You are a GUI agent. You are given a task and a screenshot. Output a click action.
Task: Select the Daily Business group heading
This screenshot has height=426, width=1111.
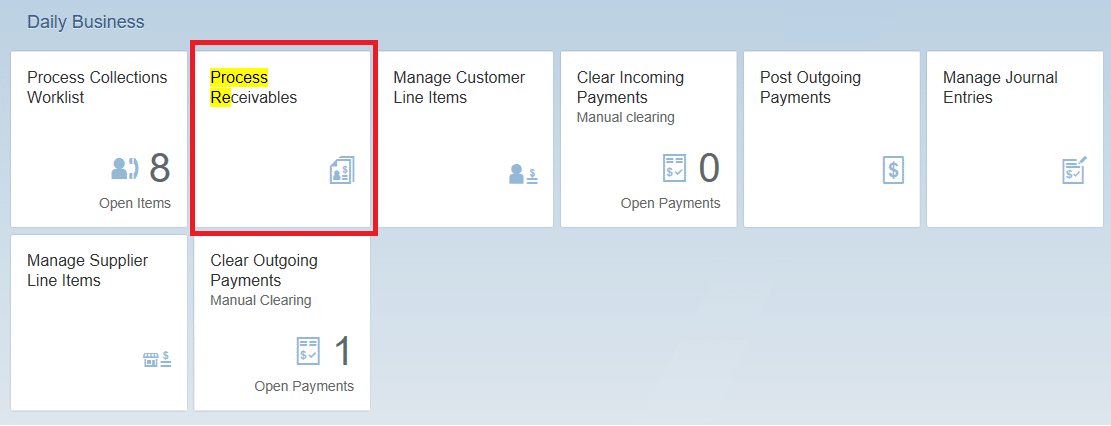pos(86,21)
